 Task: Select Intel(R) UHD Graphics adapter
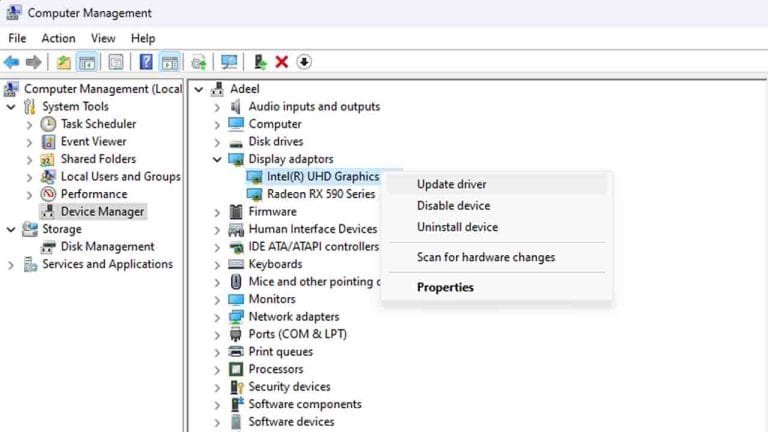(323, 176)
